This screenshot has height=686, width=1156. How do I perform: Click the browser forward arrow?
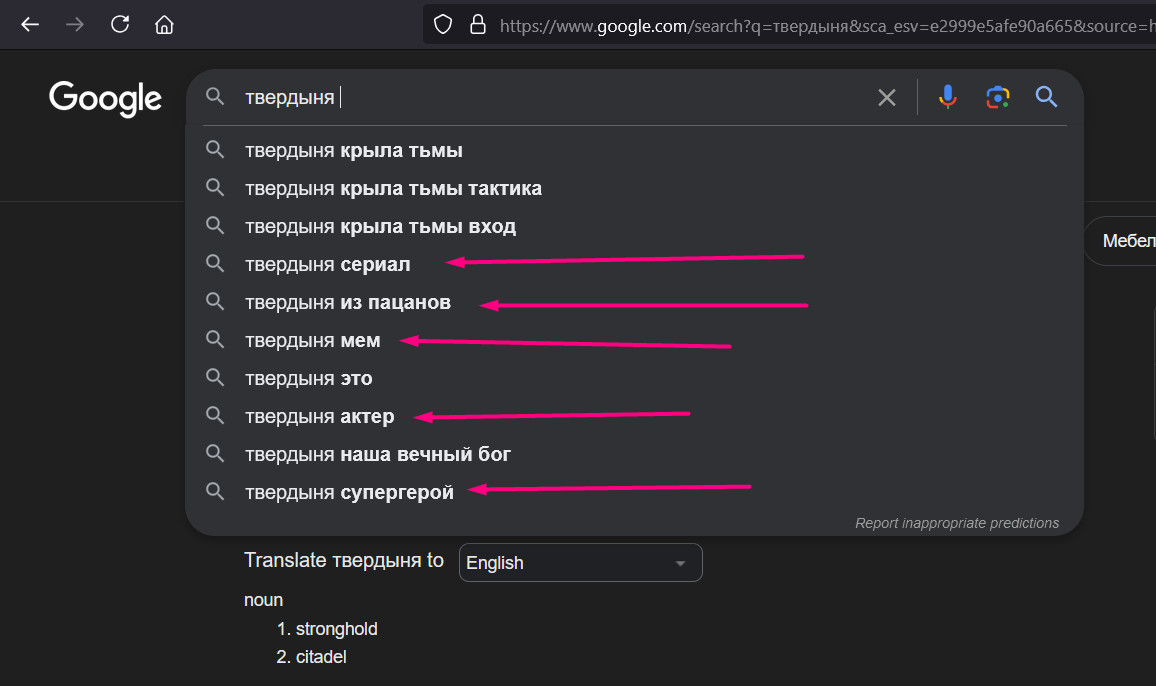pyautogui.click(x=74, y=25)
